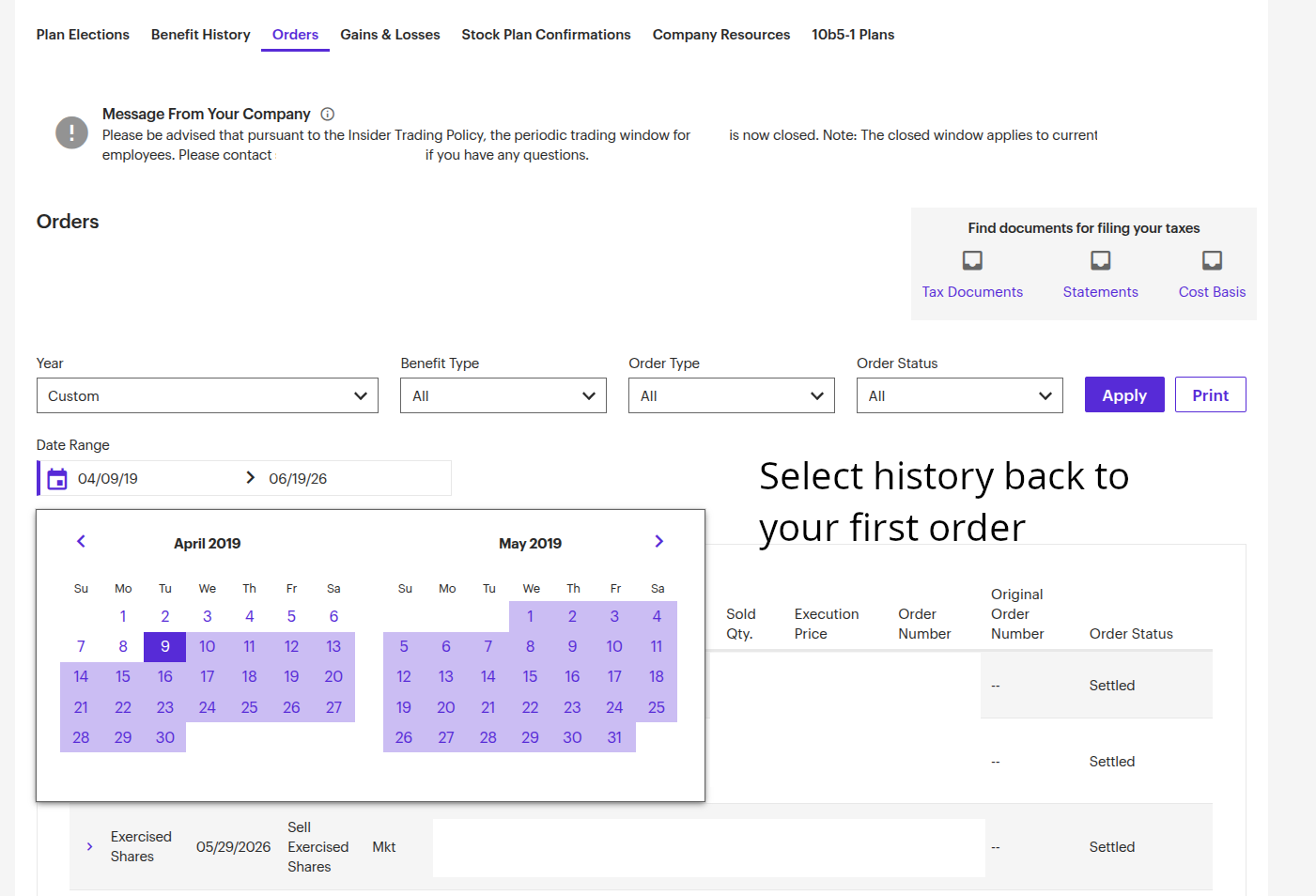Click the Apply button
The width and height of the screenshot is (1316, 896).
point(1124,394)
